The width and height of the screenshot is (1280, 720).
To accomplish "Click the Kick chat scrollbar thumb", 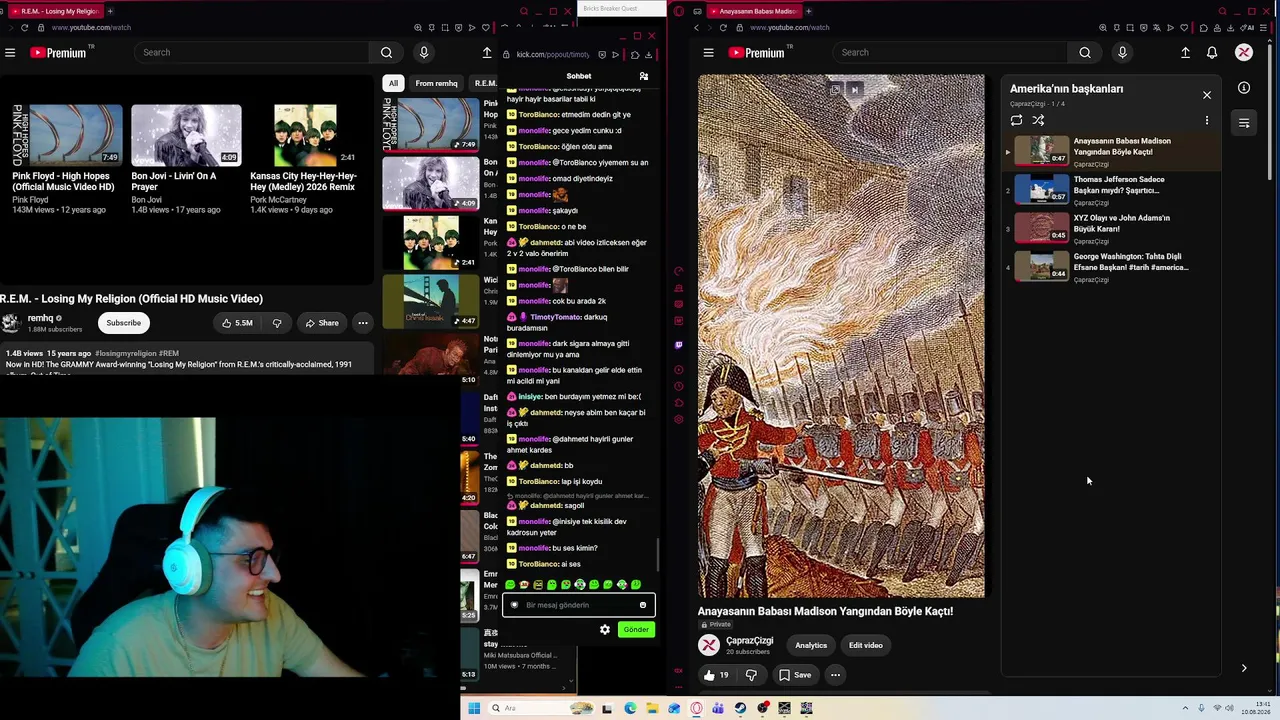I will pyautogui.click(x=657, y=553).
